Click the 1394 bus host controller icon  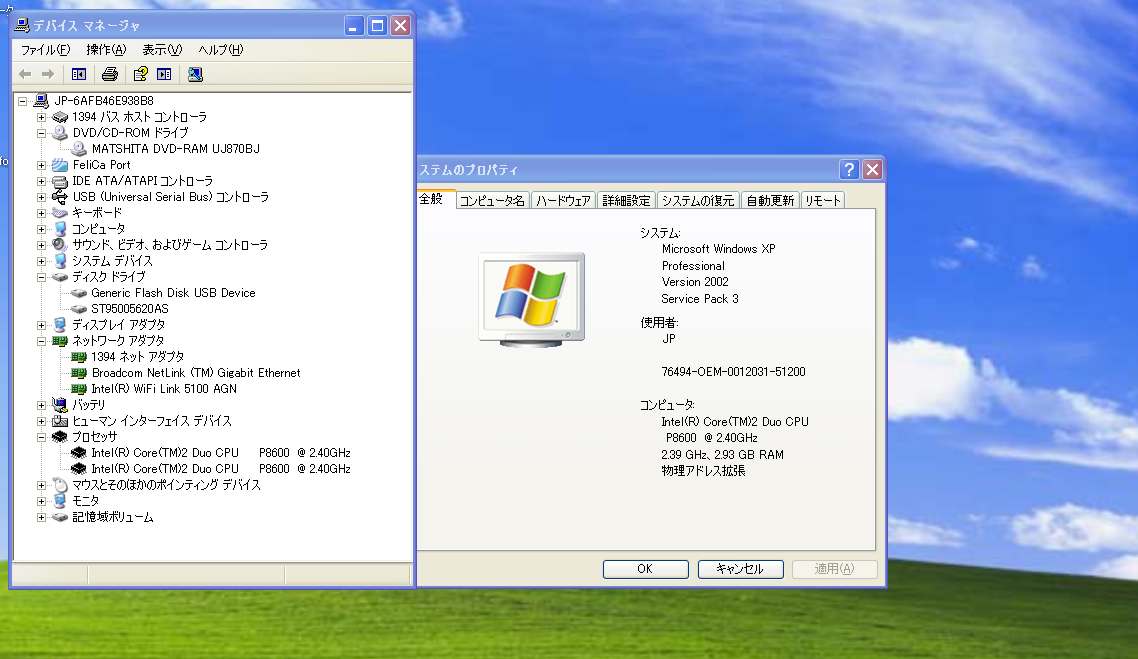pyautogui.click(x=60, y=117)
